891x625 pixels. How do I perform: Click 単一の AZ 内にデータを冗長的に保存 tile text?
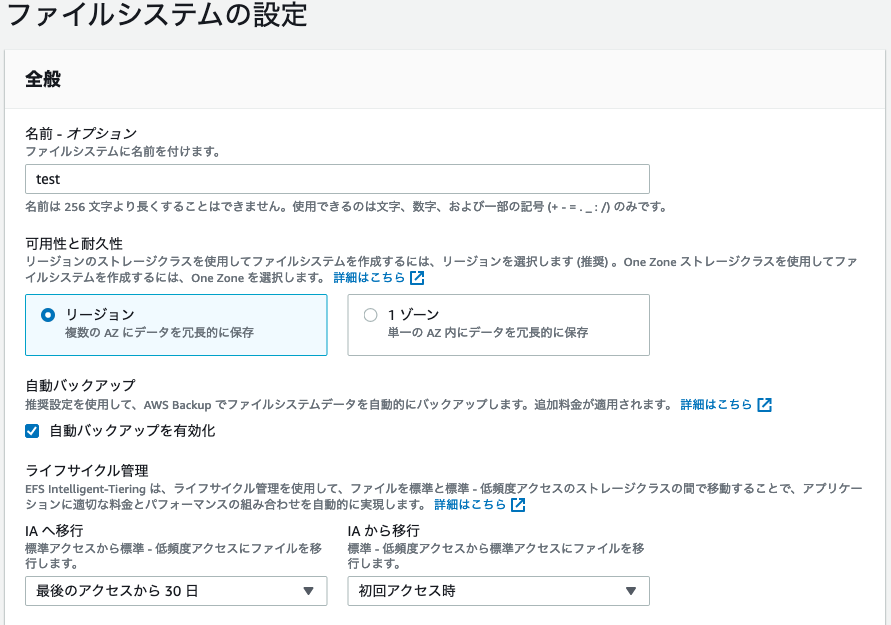click(488, 332)
